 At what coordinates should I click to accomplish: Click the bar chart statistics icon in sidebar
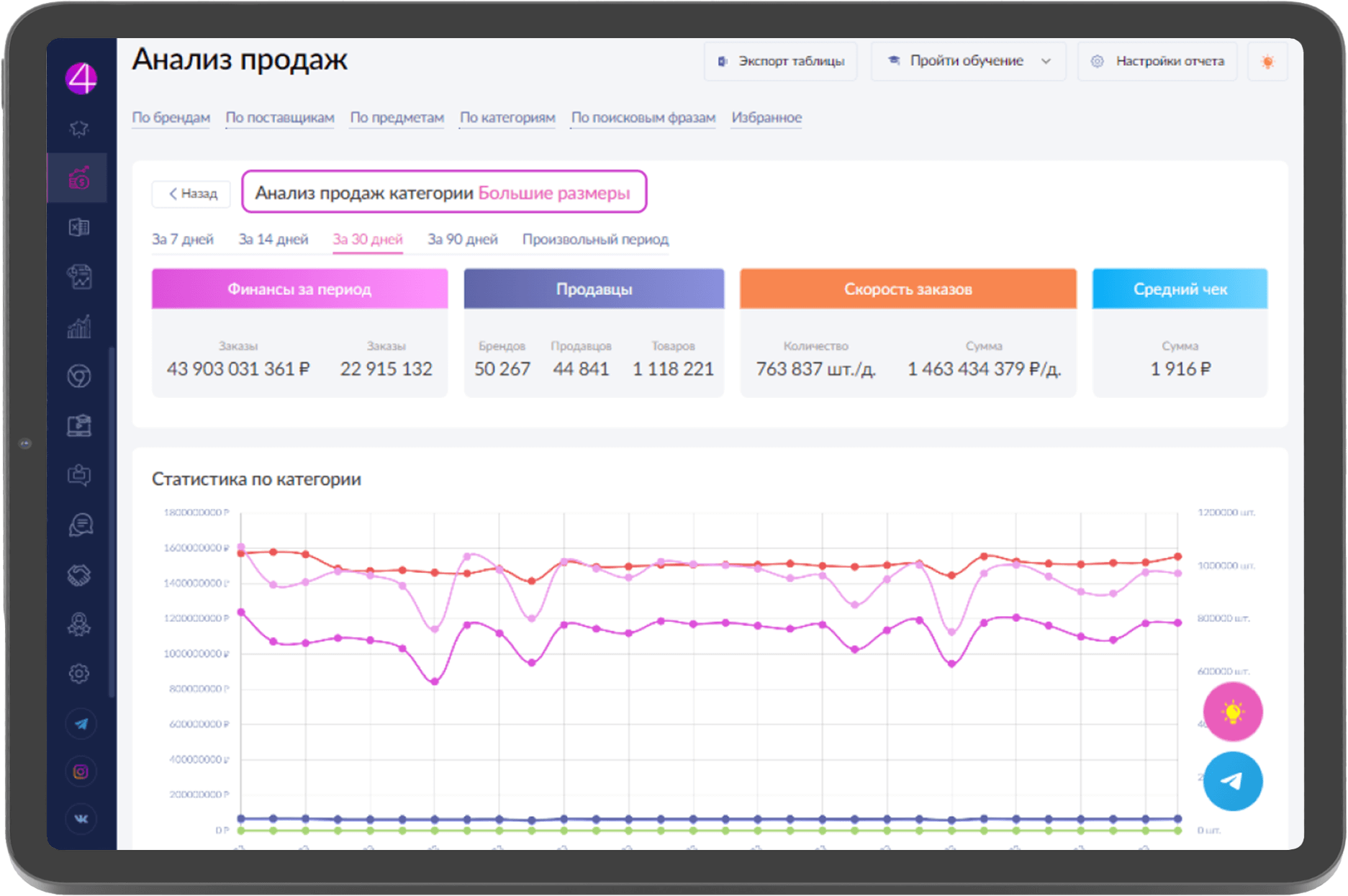[81, 327]
